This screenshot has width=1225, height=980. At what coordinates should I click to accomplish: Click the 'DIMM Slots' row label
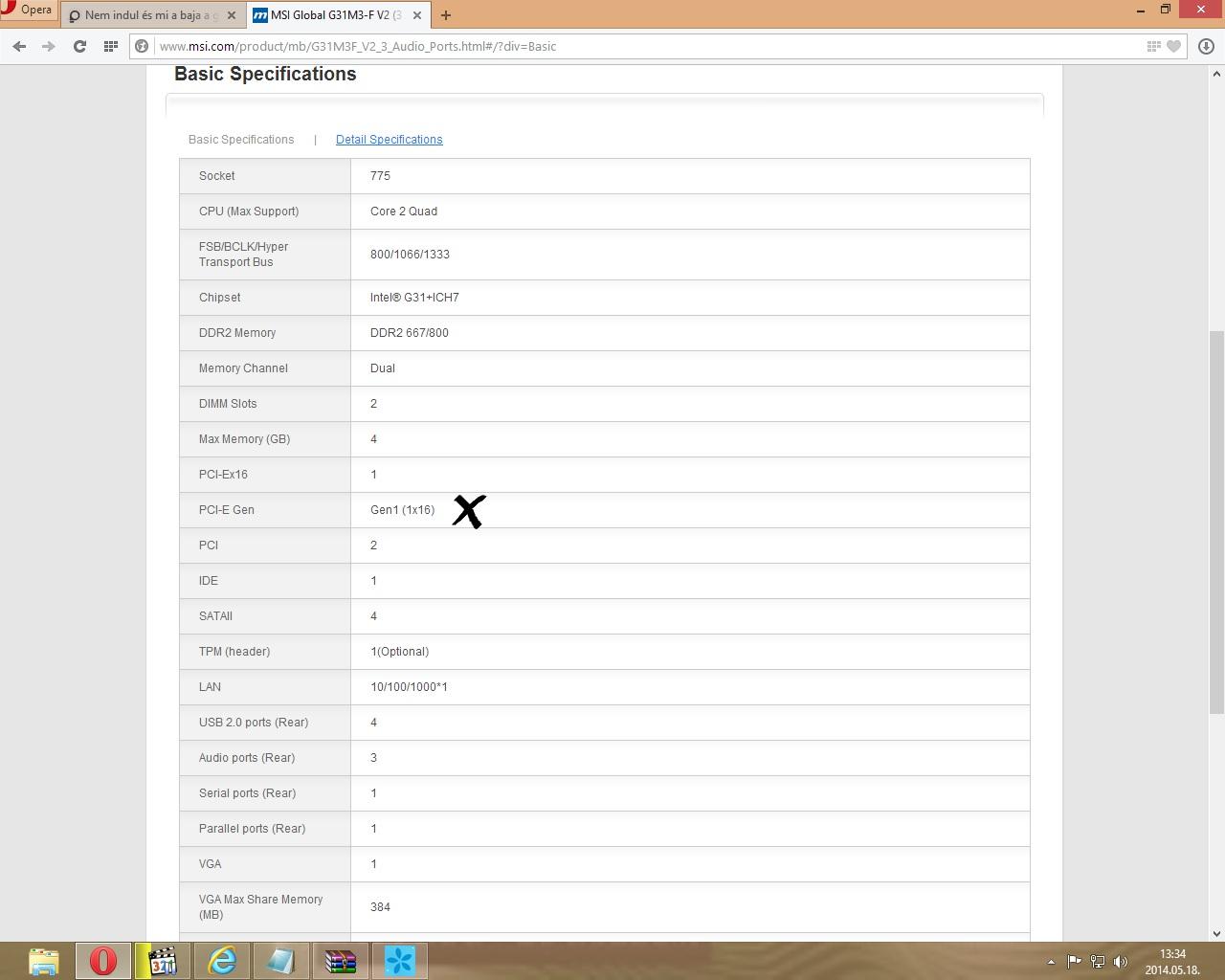228,404
